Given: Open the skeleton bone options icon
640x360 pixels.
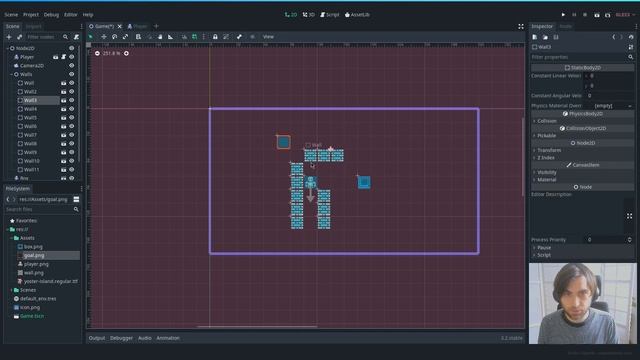Looking at the screenshot, I should (x=239, y=37).
